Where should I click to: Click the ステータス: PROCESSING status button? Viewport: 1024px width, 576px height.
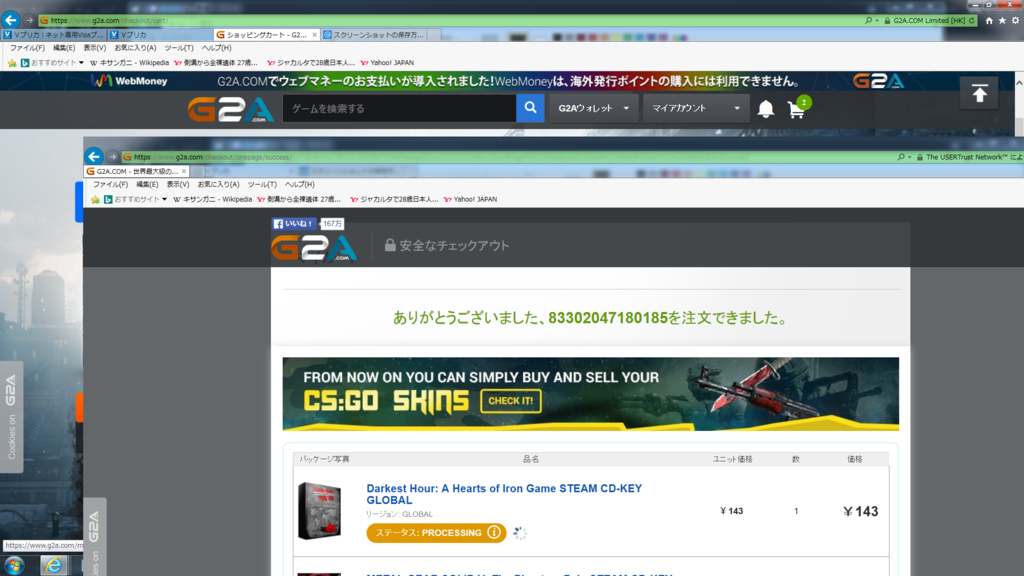pyautogui.click(x=436, y=533)
